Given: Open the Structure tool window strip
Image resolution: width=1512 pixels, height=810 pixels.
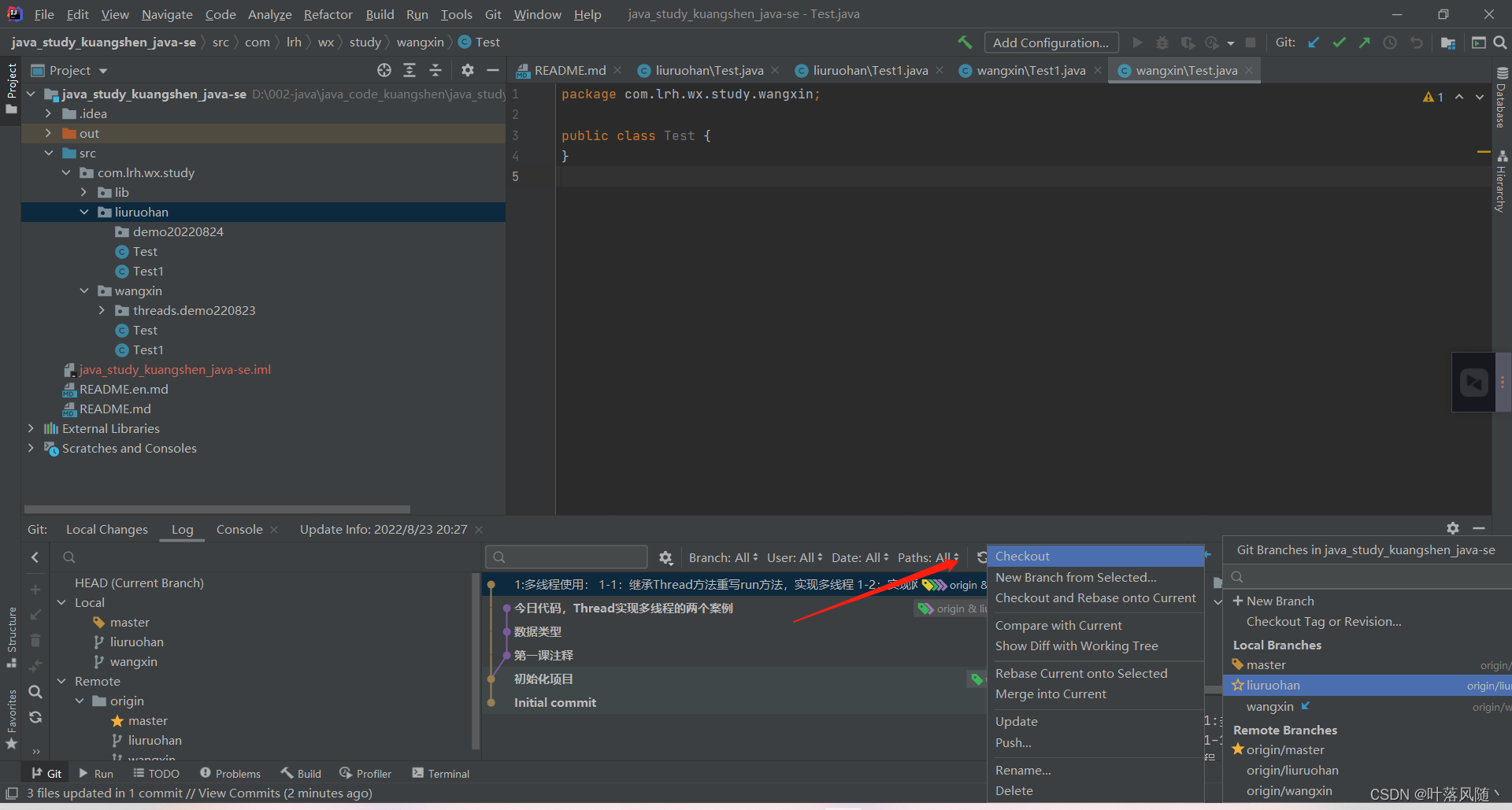Looking at the screenshot, I should point(11,638).
